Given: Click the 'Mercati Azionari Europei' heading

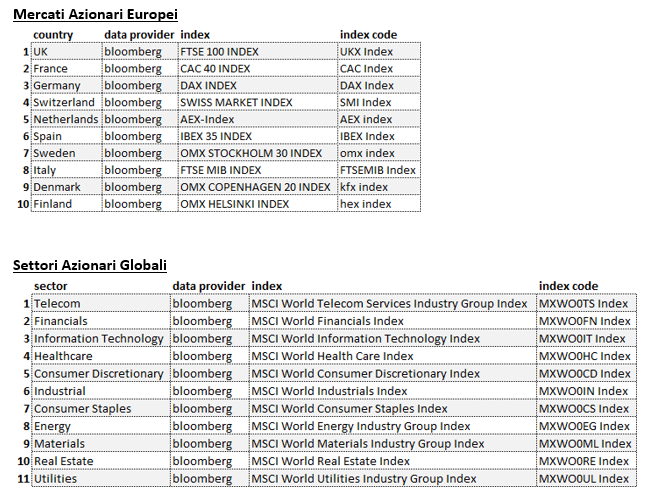Looking at the screenshot, I should [x=95, y=14].
